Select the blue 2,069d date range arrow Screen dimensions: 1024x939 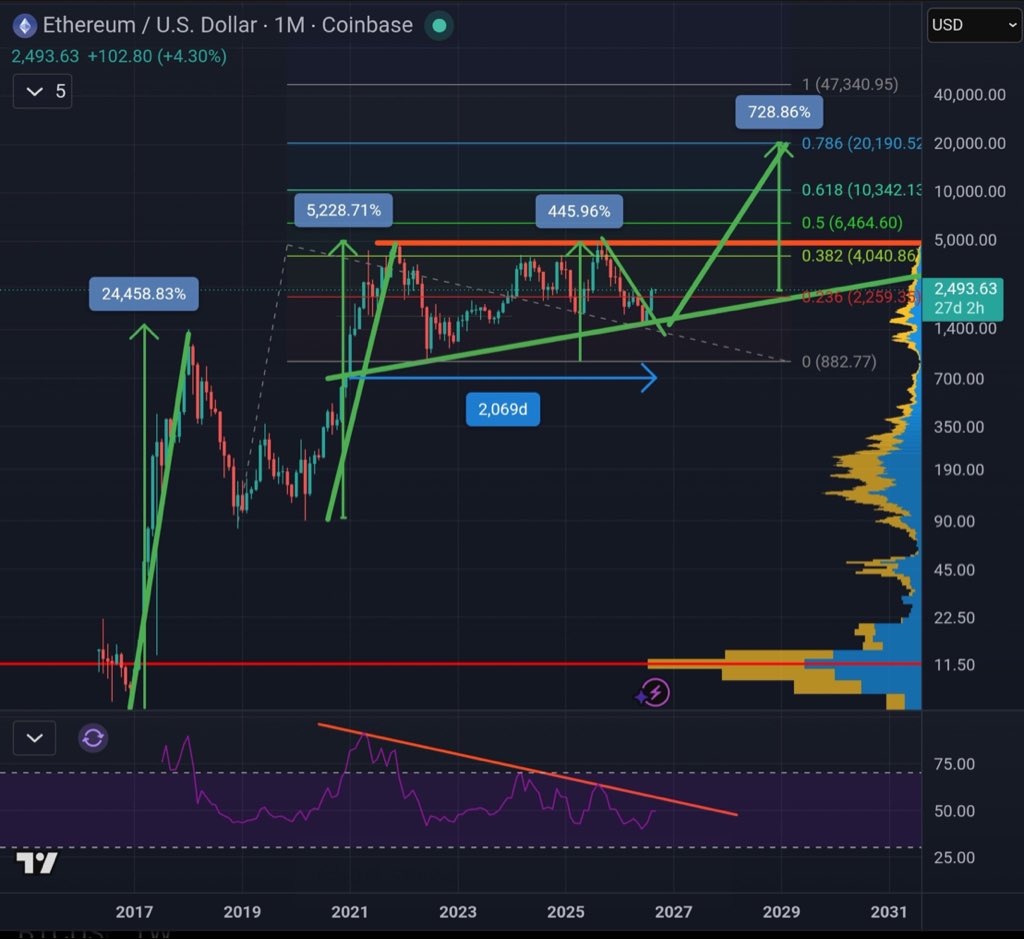(x=503, y=377)
